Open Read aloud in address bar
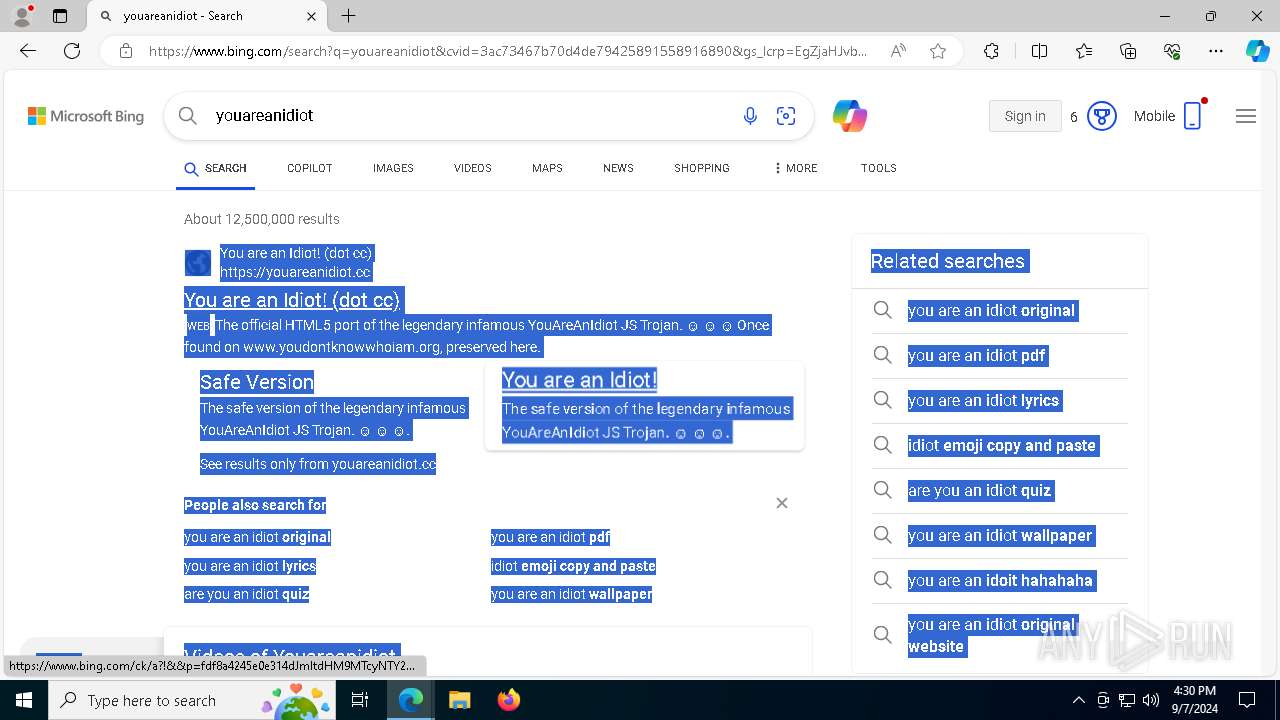Viewport: 1280px width, 720px height. (898, 51)
